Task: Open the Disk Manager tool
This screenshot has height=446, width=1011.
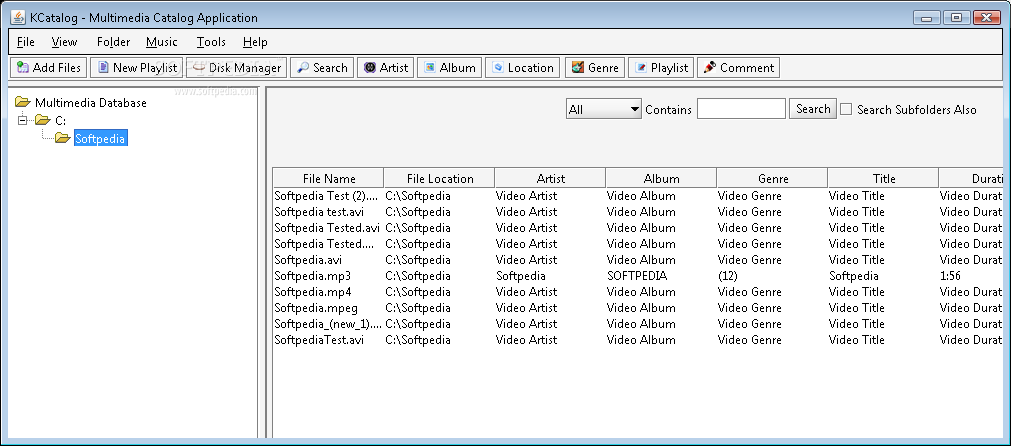Action: tap(237, 68)
